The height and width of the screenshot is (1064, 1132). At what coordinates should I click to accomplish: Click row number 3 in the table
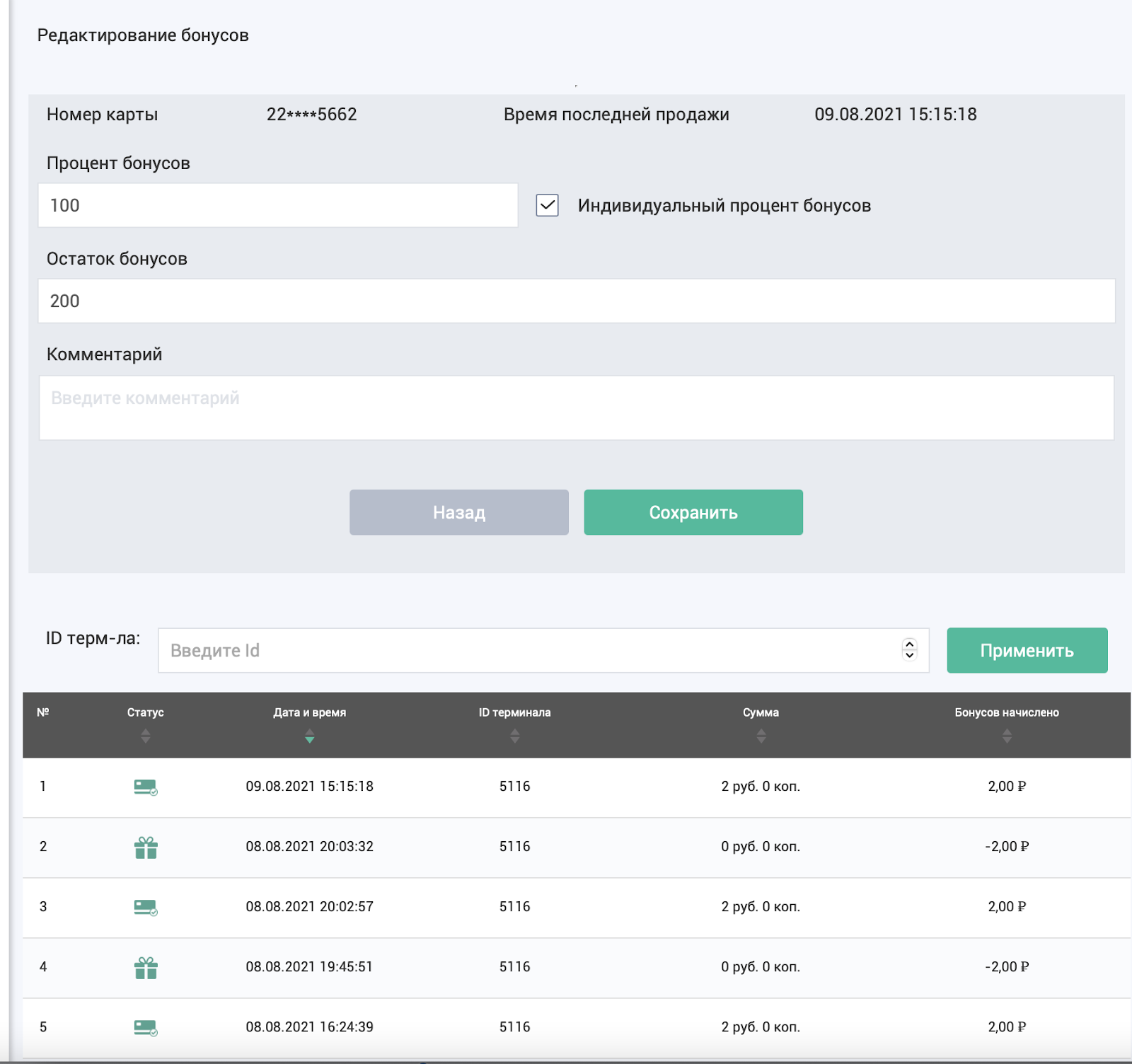(43, 906)
